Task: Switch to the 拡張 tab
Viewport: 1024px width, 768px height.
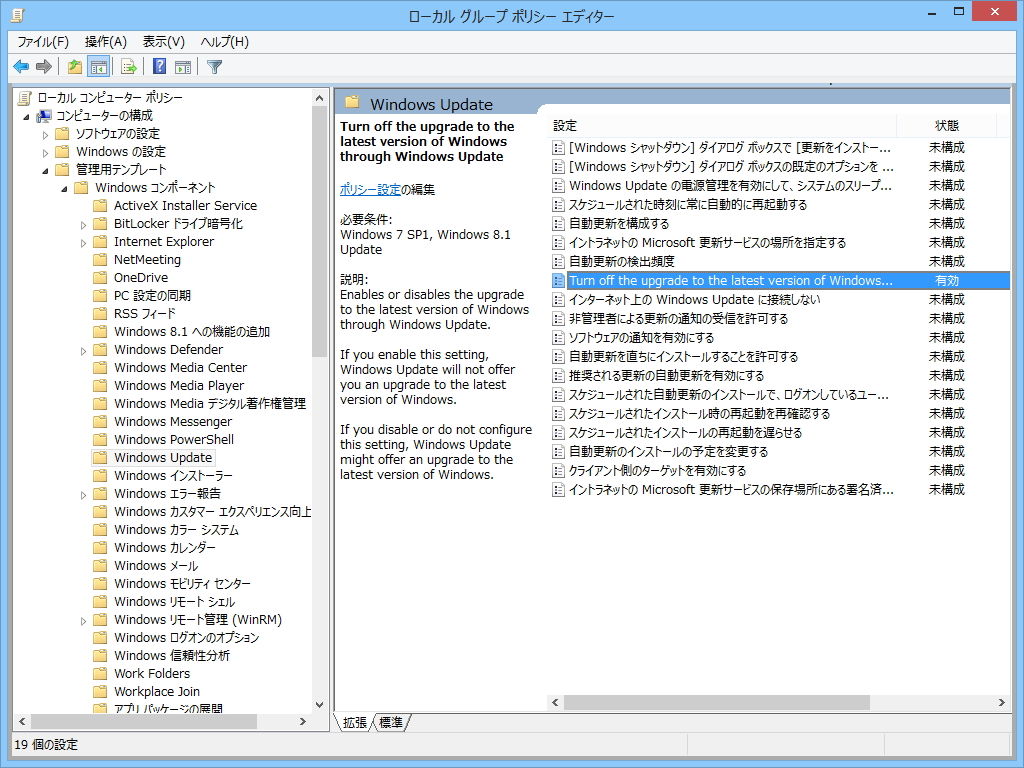Action: click(355, 722)
